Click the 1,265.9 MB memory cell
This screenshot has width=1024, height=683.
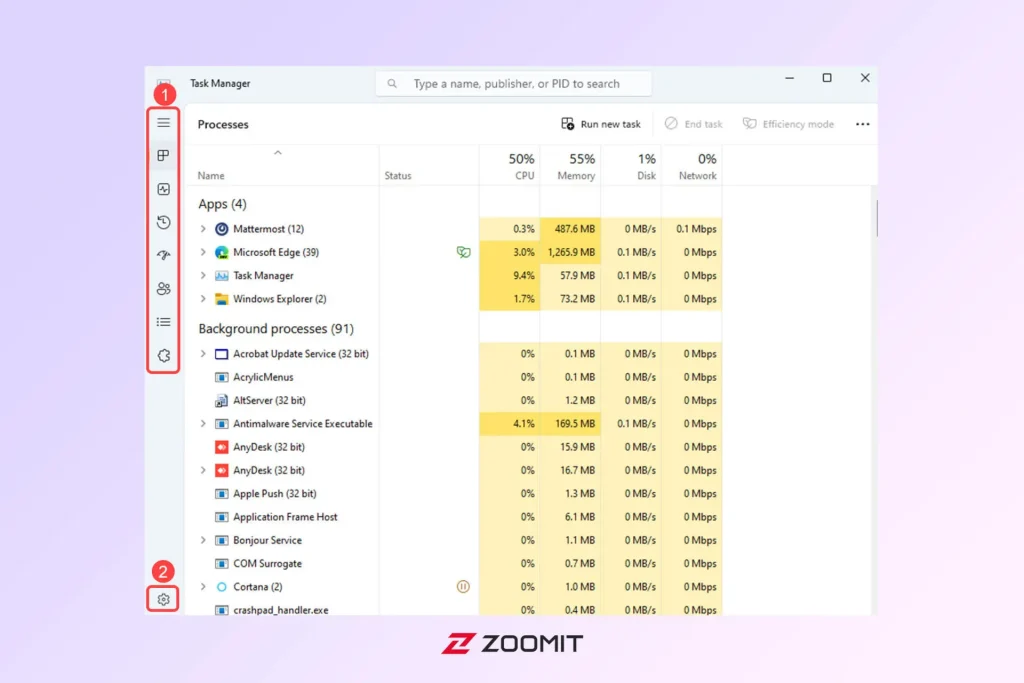[570, 252]
